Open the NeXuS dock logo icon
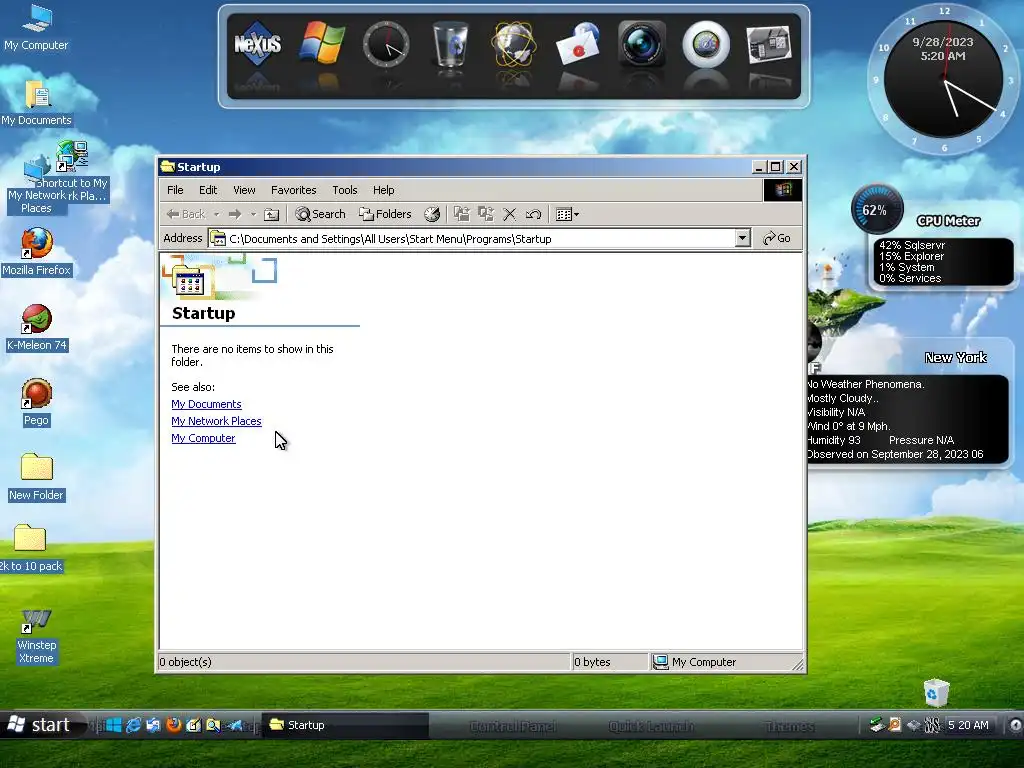The height and width of the screenshot is (768, 1024). [257, 44]
